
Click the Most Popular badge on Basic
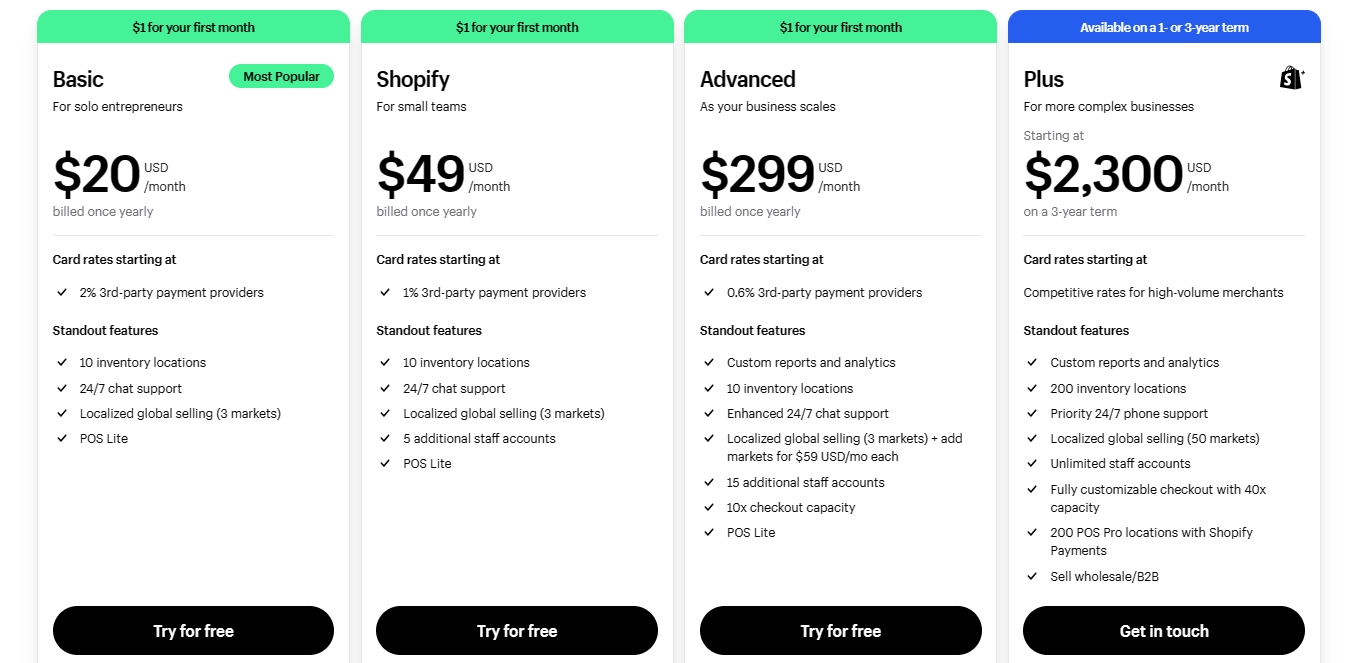click(x=281, y=76)
